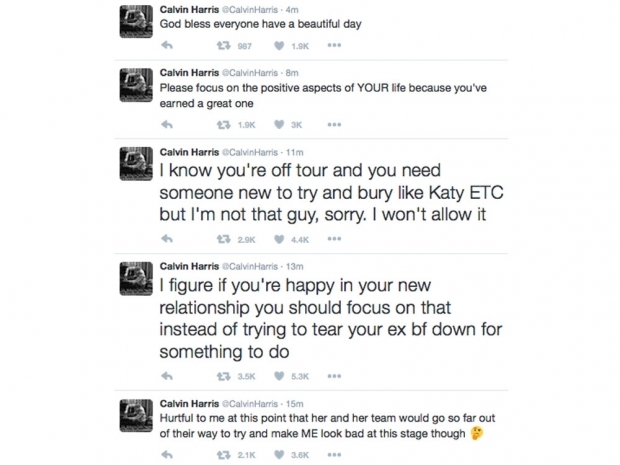Screen dimensions: 620x465
Task: Open more options on the 11m tweet
Action: click(334, 238)
